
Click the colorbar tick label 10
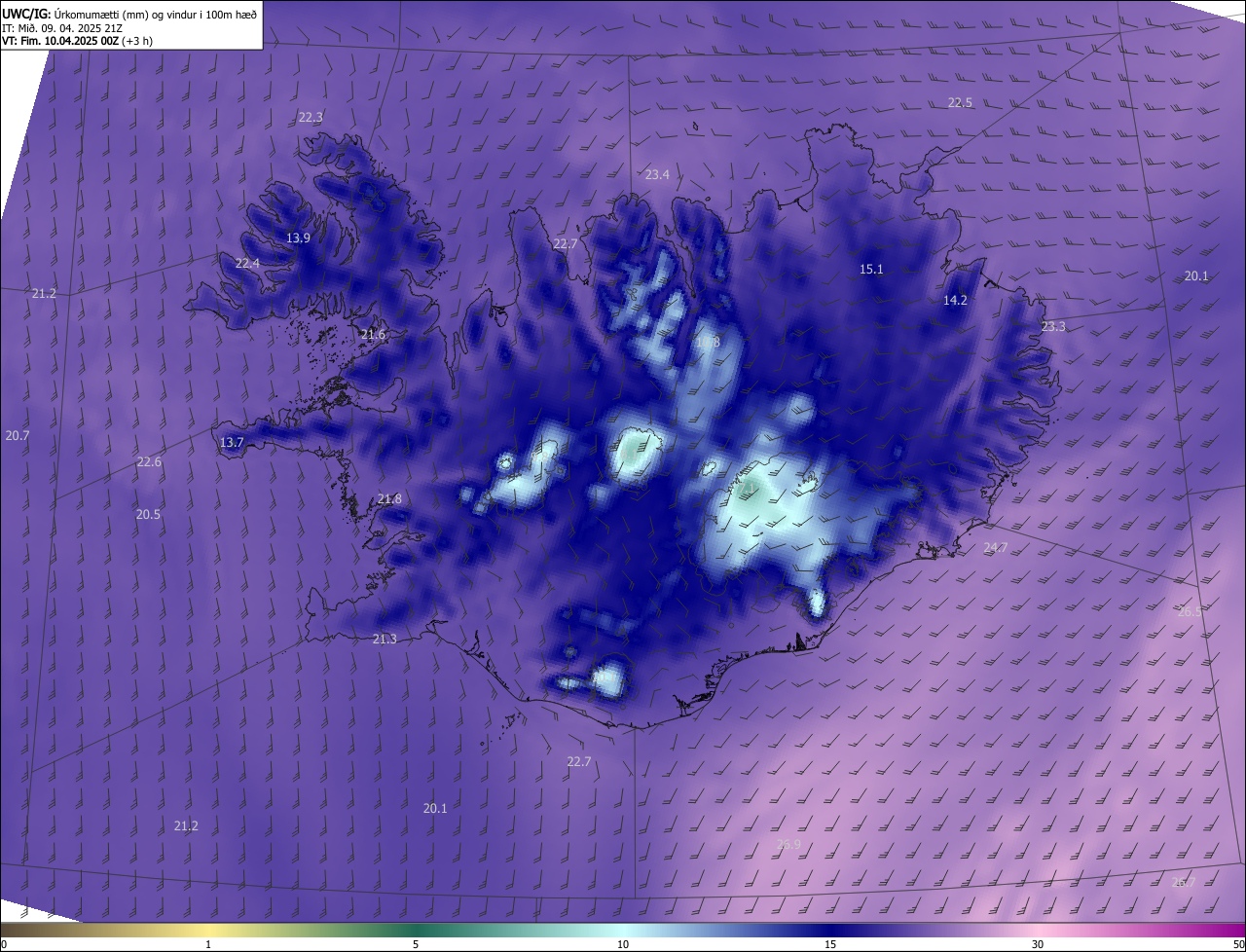pos(623,944)
